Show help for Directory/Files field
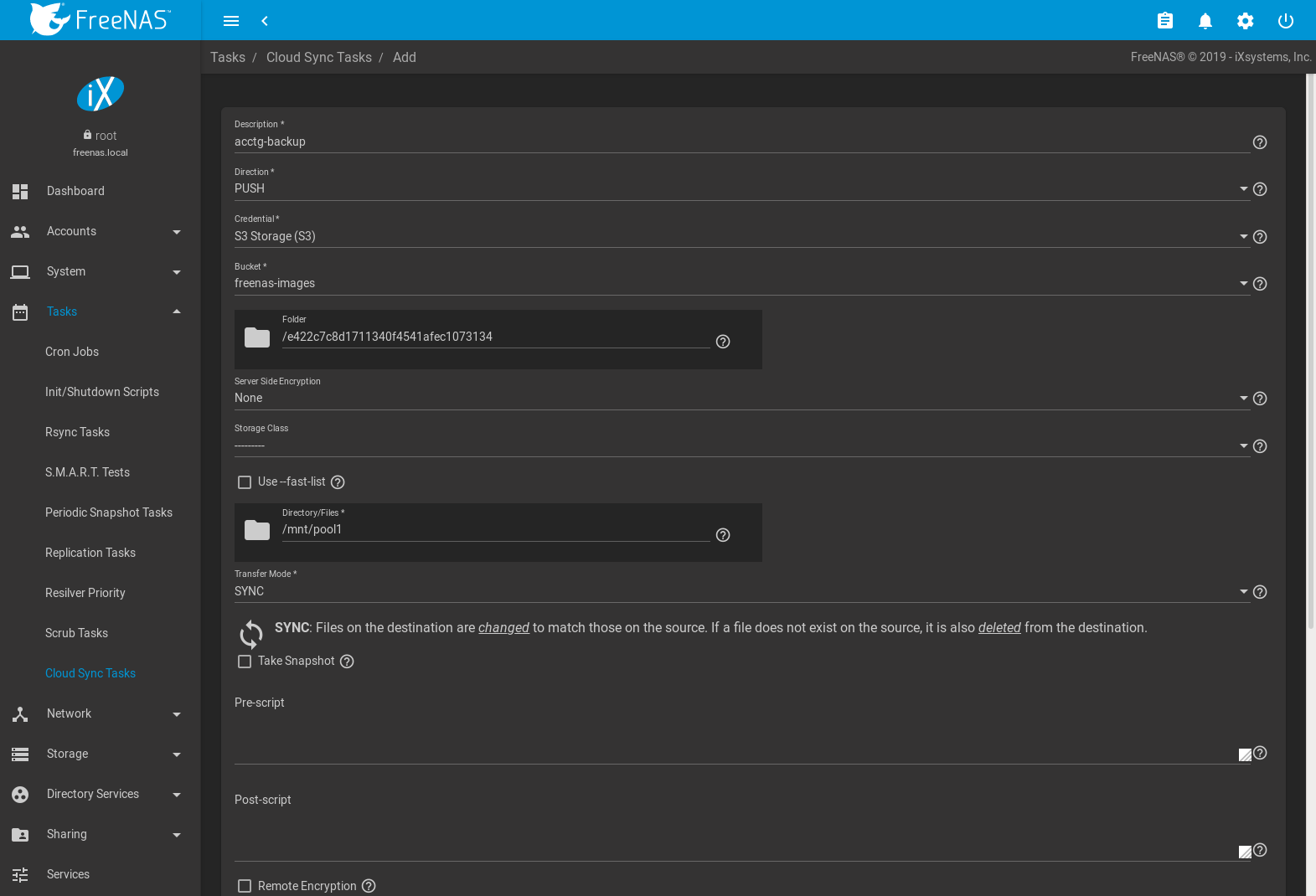The image size is (1316, 896). tap(723, 535)
